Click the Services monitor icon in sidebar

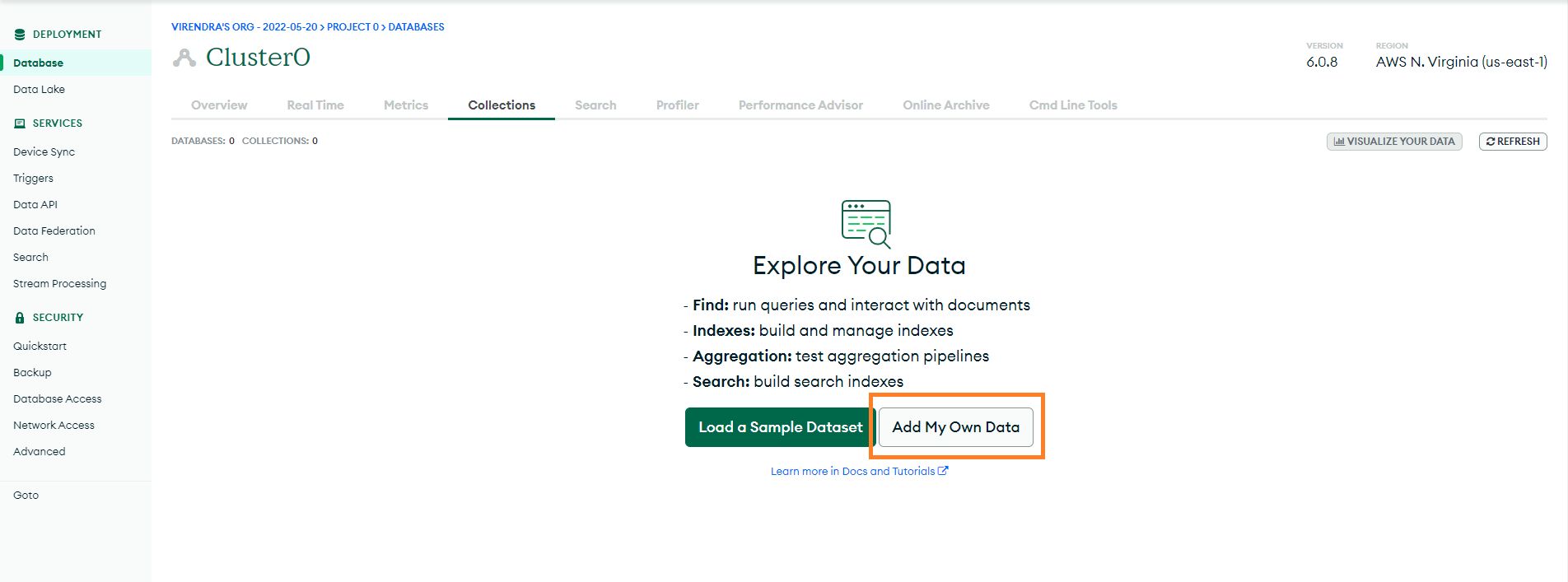coord(20,123)
